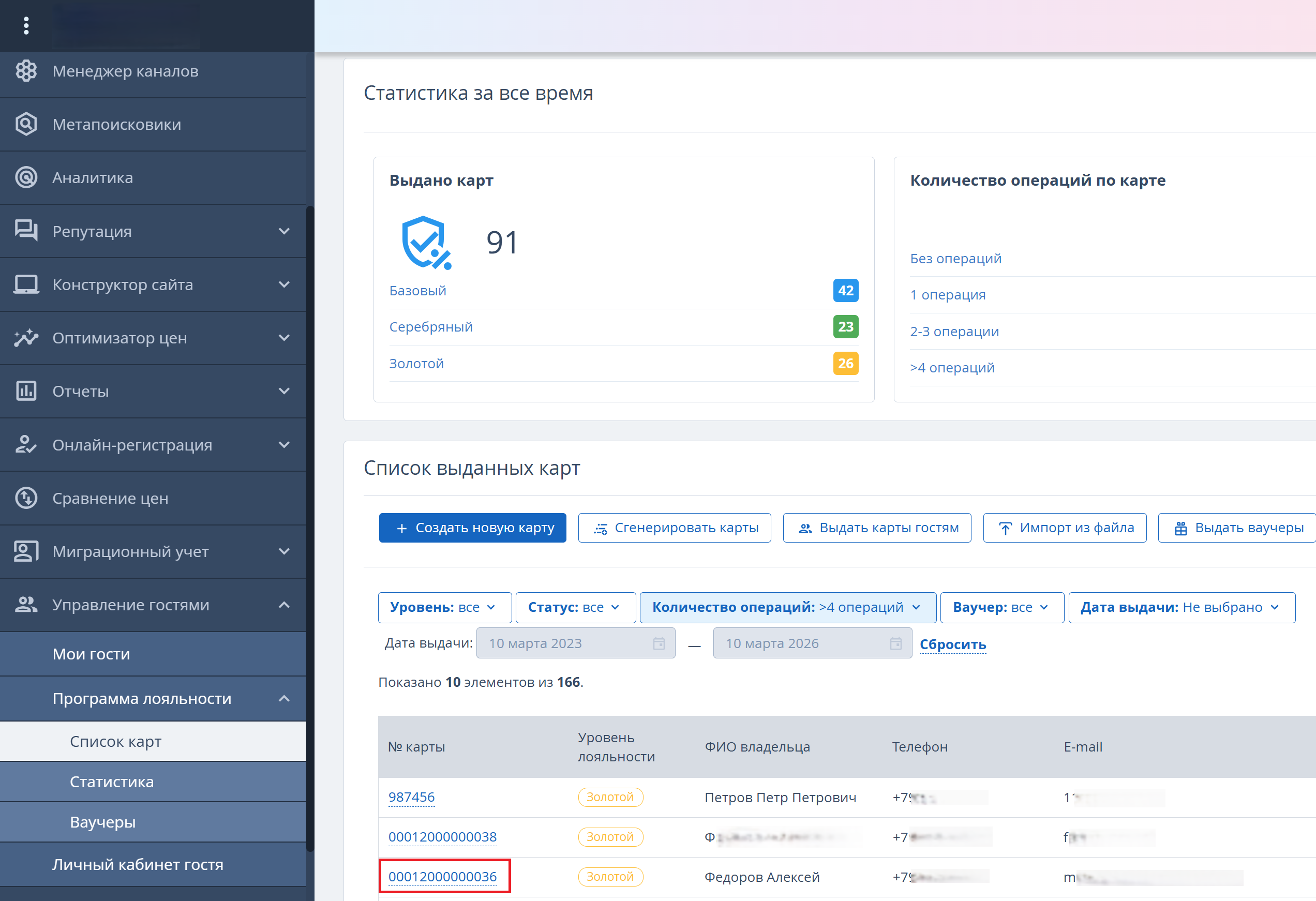The width and height of the screenshot is (1316, 901).
Task: Click the Метапоисковики hexagon icon
Action: 26,124
